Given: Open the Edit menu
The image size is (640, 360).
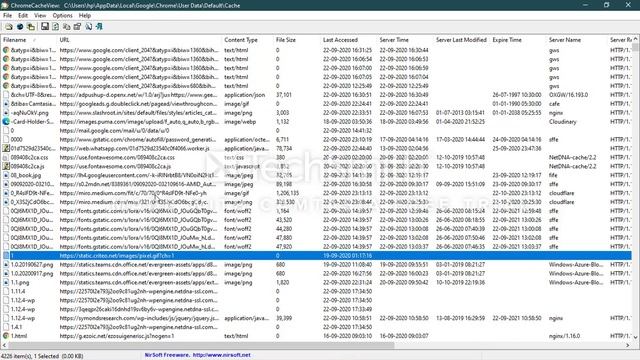Looking at the screenshot, I should (x=23, y=16).
